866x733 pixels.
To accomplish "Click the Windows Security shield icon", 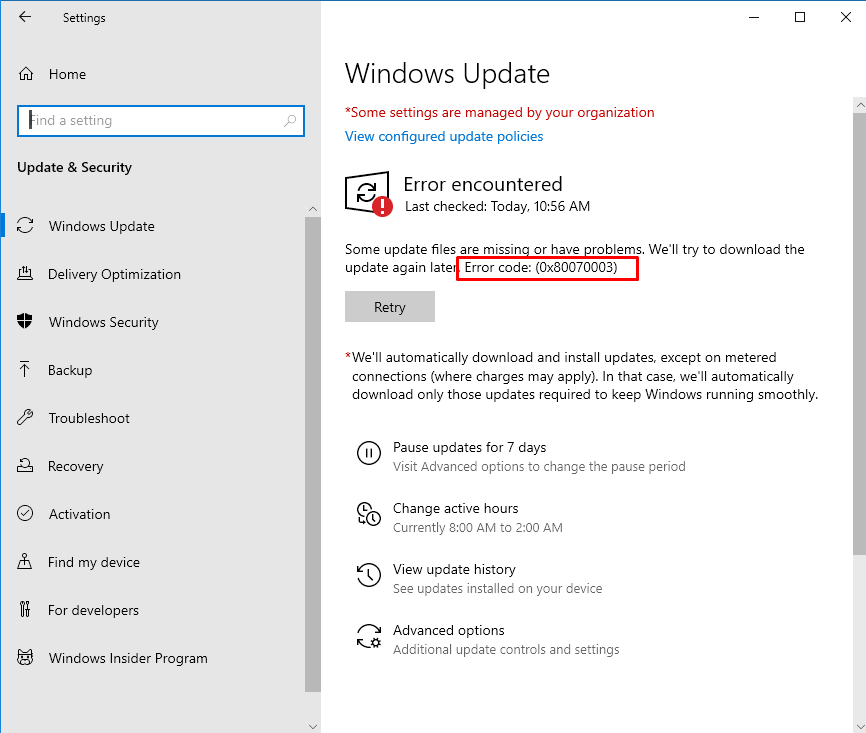I will click(25, 321).
